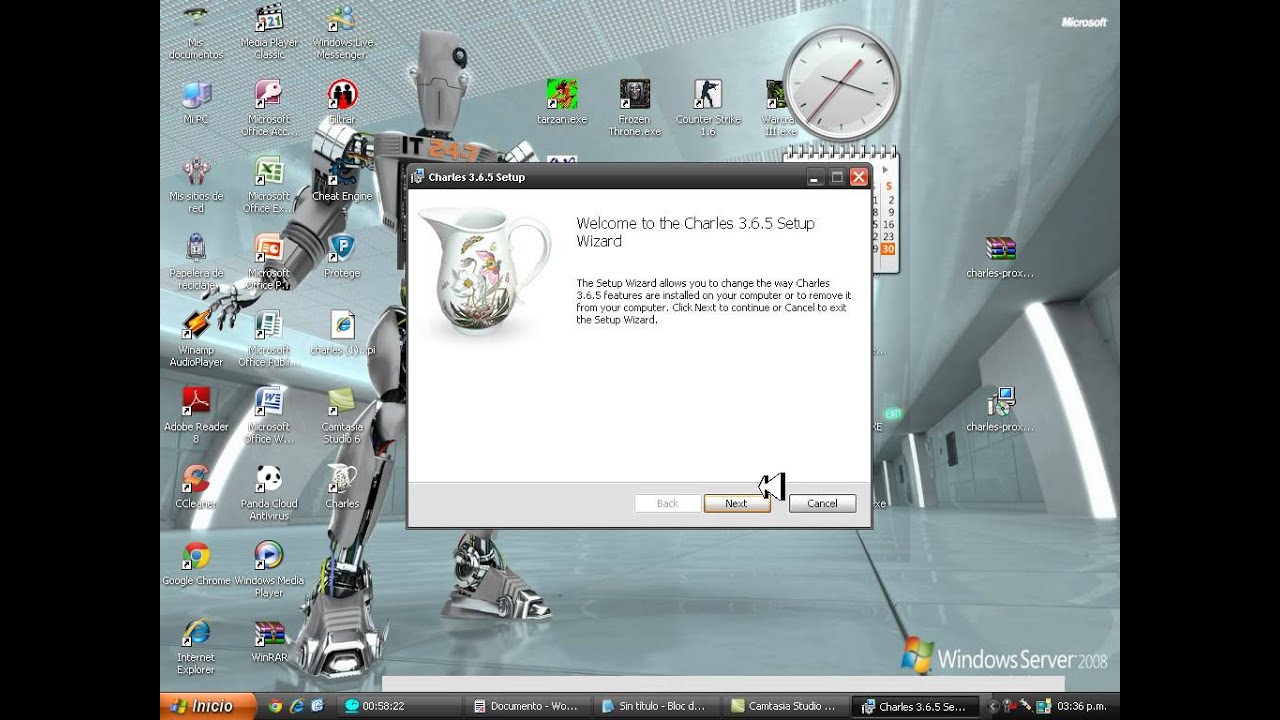Screen dimensions: 1280x720
Task: Switch to Sin título - Bloc de notas
Action: pos(658,706)
